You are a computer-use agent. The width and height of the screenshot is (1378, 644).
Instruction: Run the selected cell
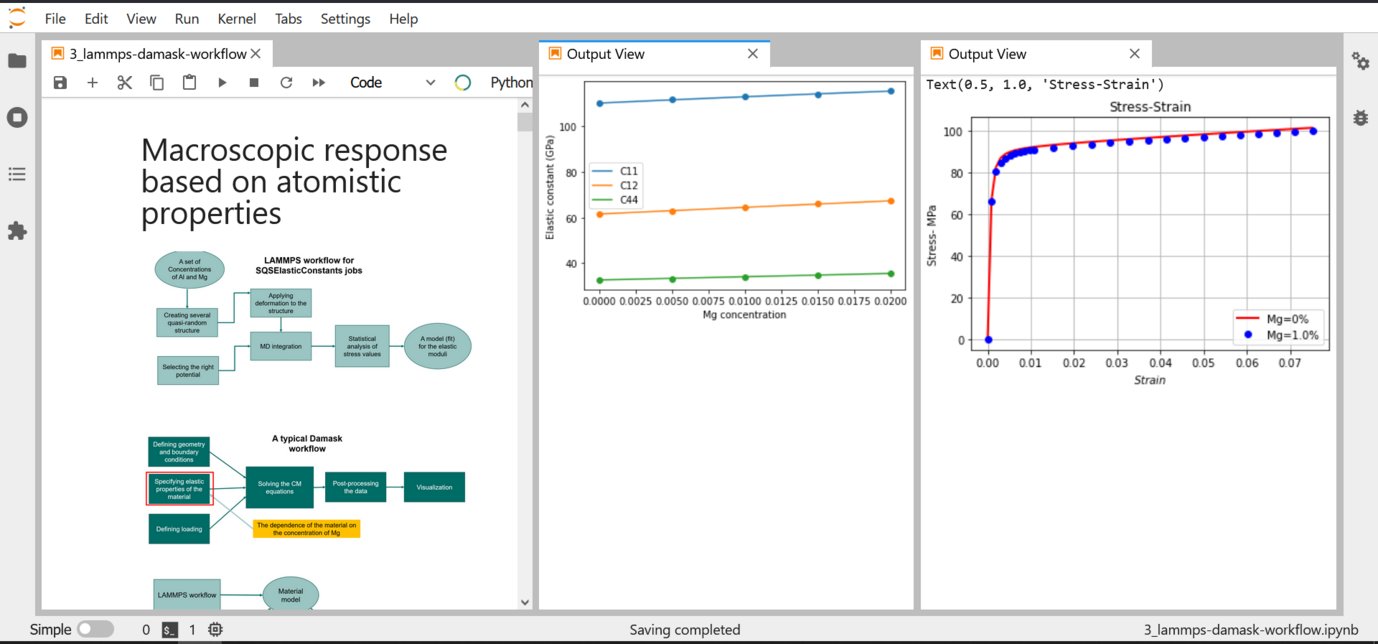[222, 83]
